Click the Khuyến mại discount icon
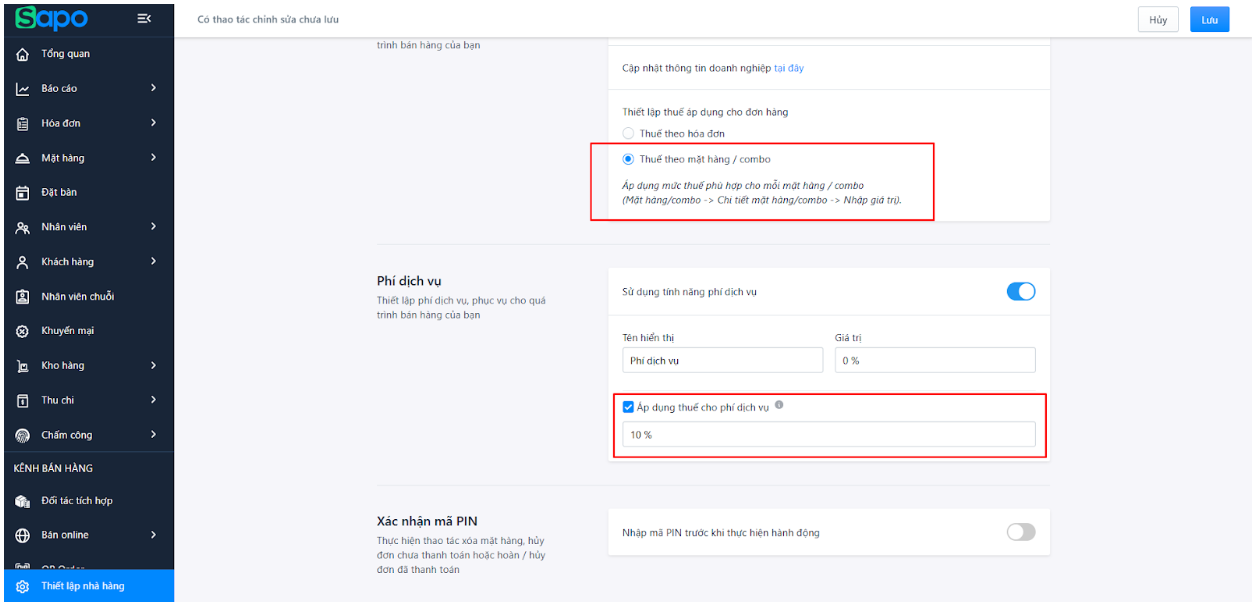Screen dimensions: 1256x606 [x=22, y=331]
